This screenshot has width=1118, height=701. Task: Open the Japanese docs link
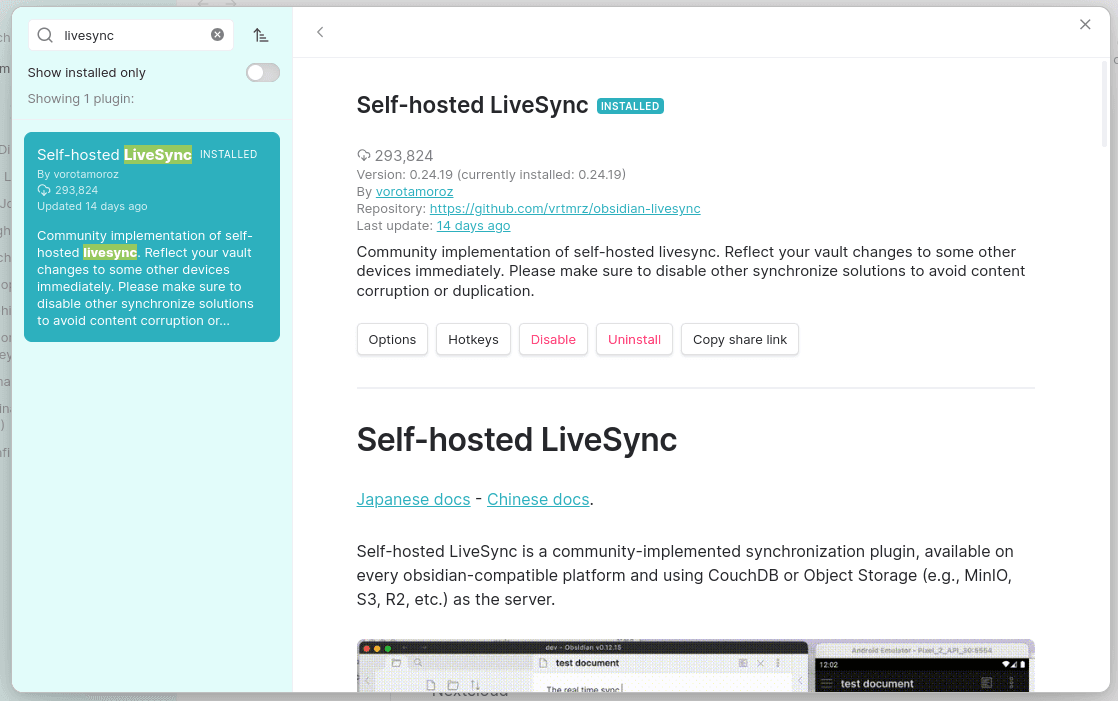[414, 499]
